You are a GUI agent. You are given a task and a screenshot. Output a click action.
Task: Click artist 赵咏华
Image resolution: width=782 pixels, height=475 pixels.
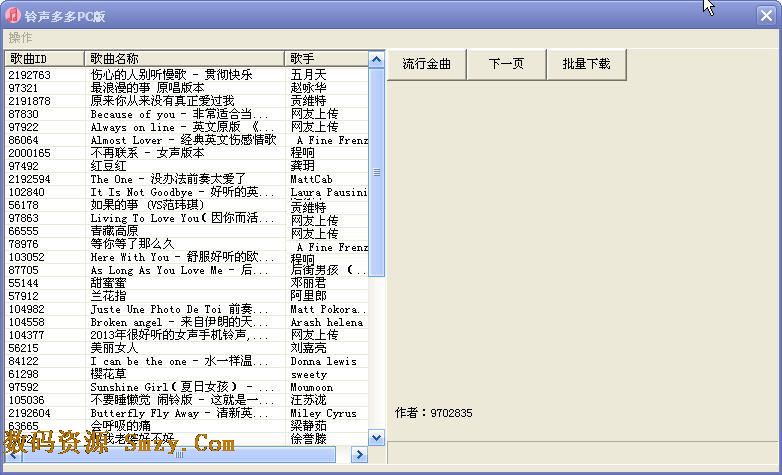coord(308,88)
